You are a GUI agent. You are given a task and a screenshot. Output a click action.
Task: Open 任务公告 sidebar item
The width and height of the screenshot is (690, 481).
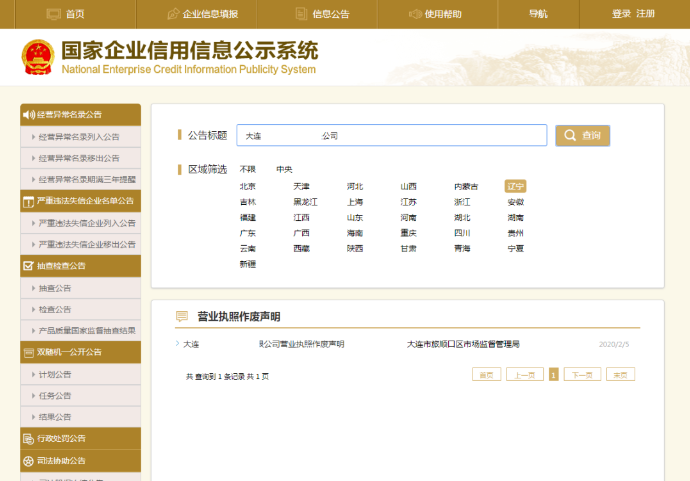81,396
